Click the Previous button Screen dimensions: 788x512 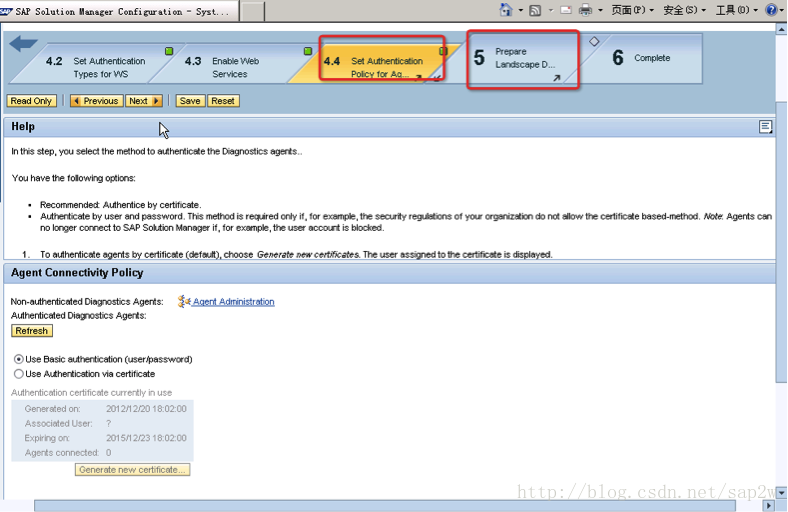(x=96, y=101)
